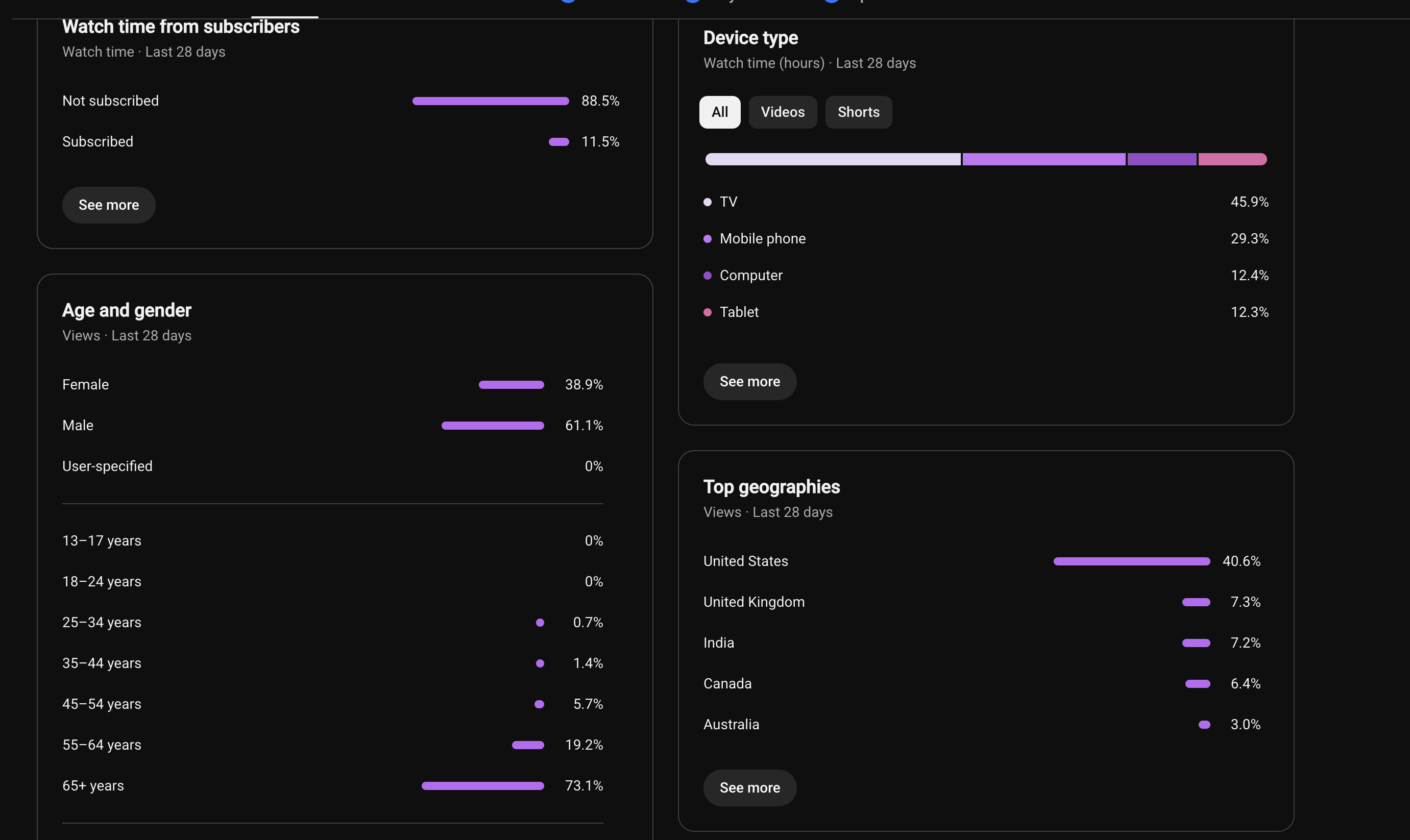Click the Female gender percentage bar
This screenshot has height=840, width=1410.
(511, 385)
